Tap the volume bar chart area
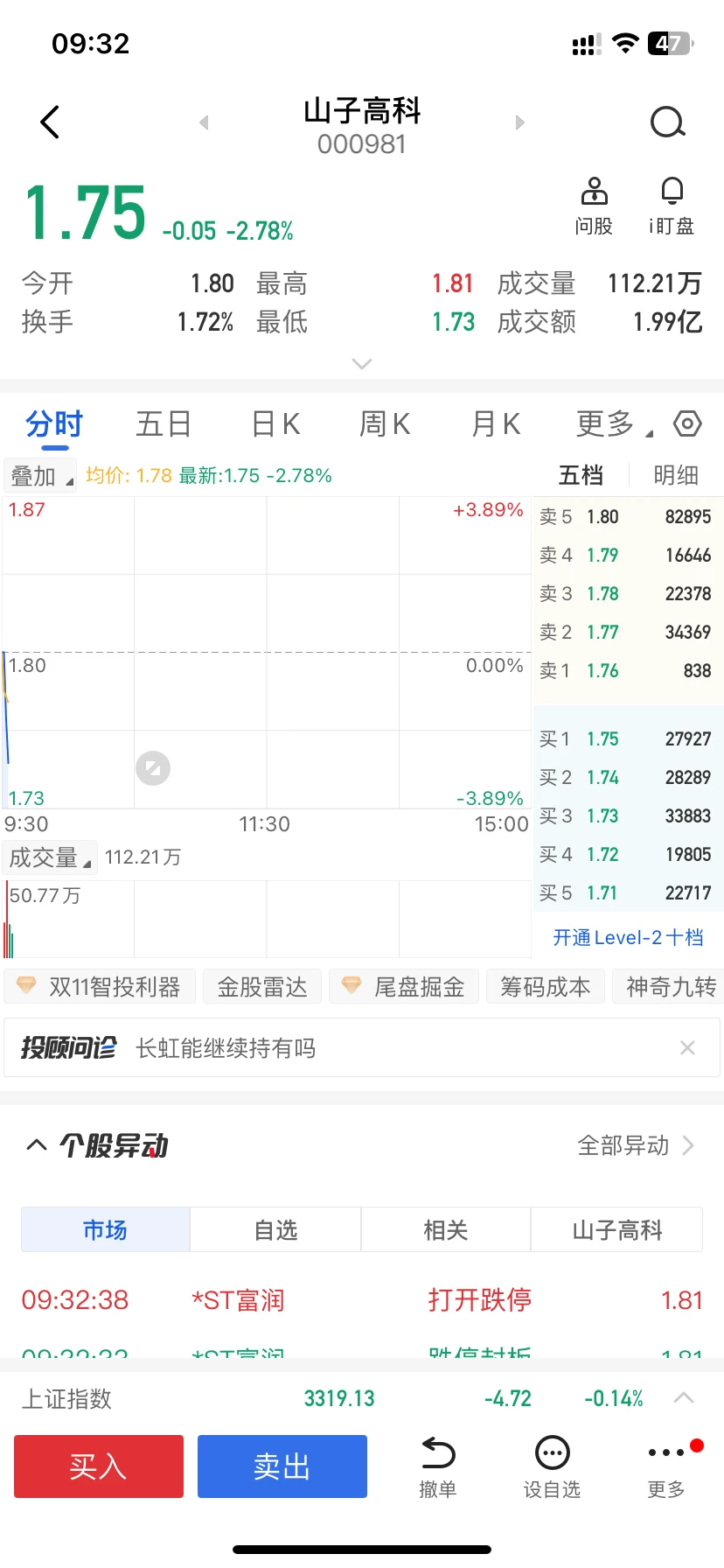This screenshot has width=724, height=1568. point(267,919)
